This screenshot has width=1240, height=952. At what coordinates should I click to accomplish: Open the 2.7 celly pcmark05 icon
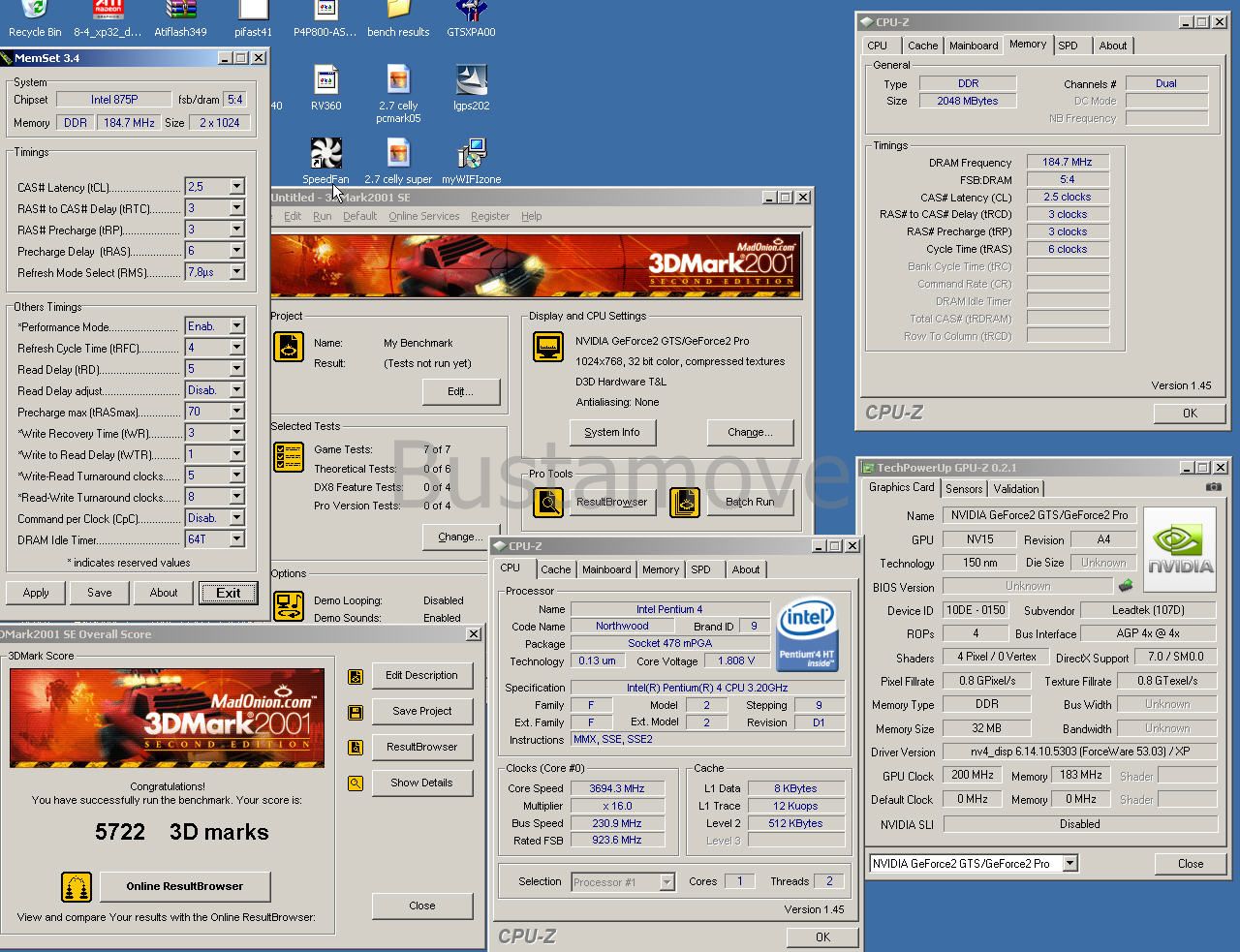click(398, 93)
